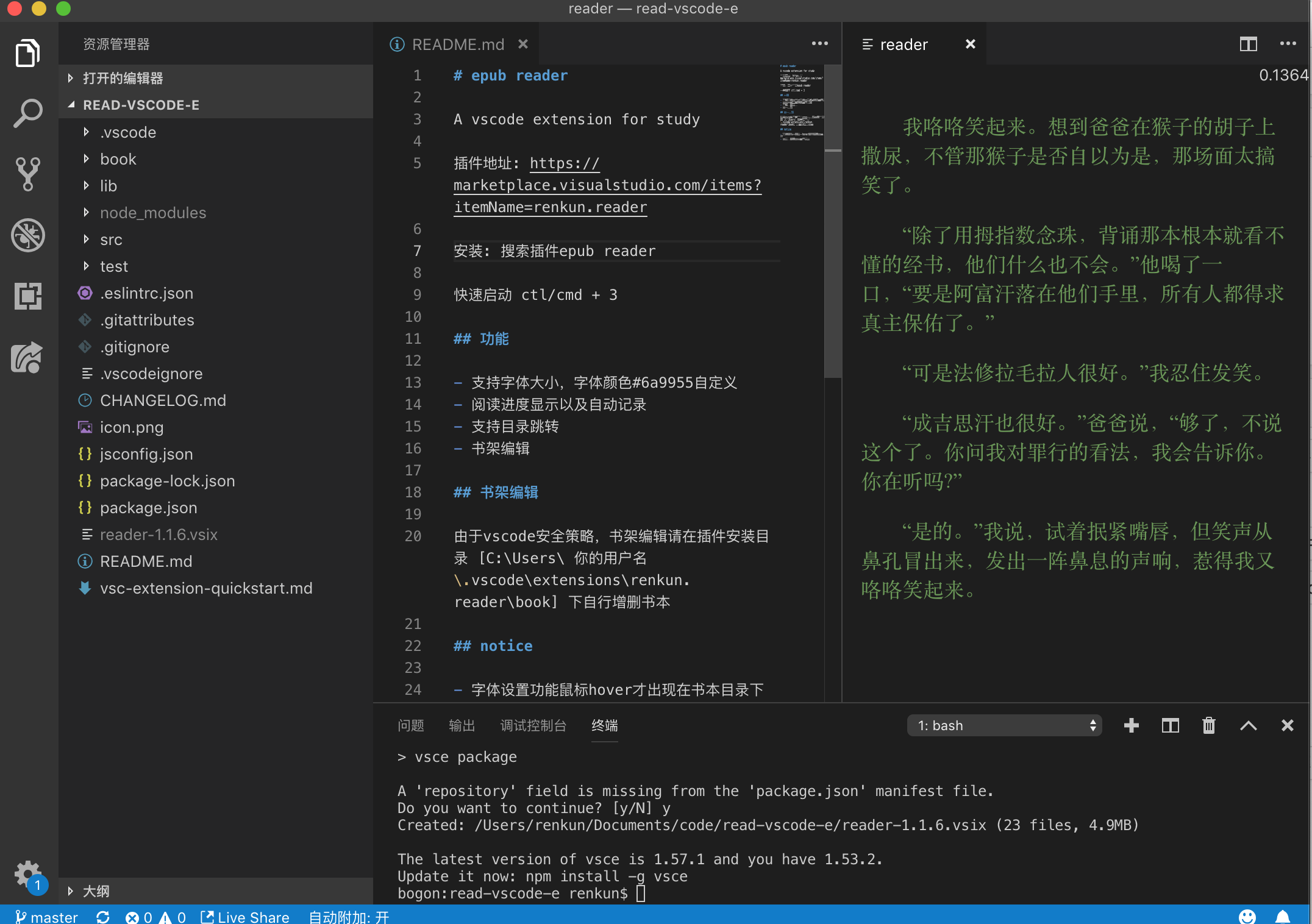
Task: Kill terminal with the trash icon
Action: tap(1208, 725)
